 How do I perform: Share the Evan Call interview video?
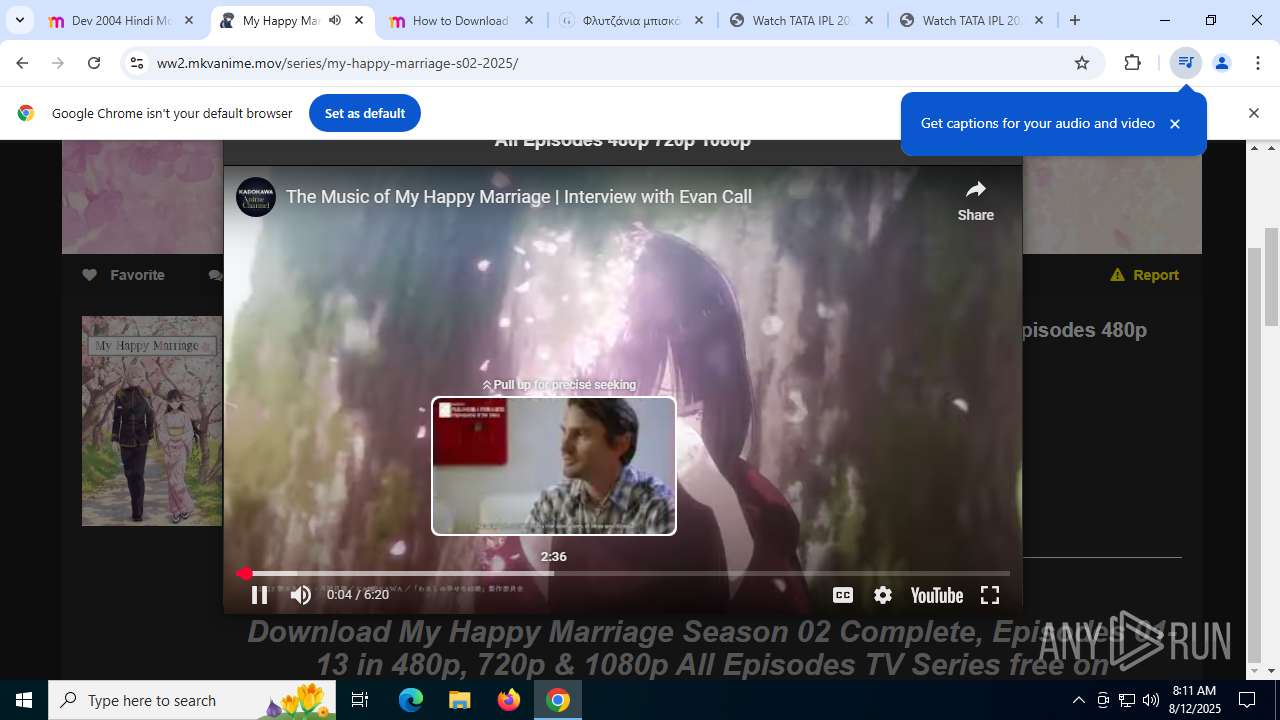point(976,200)
